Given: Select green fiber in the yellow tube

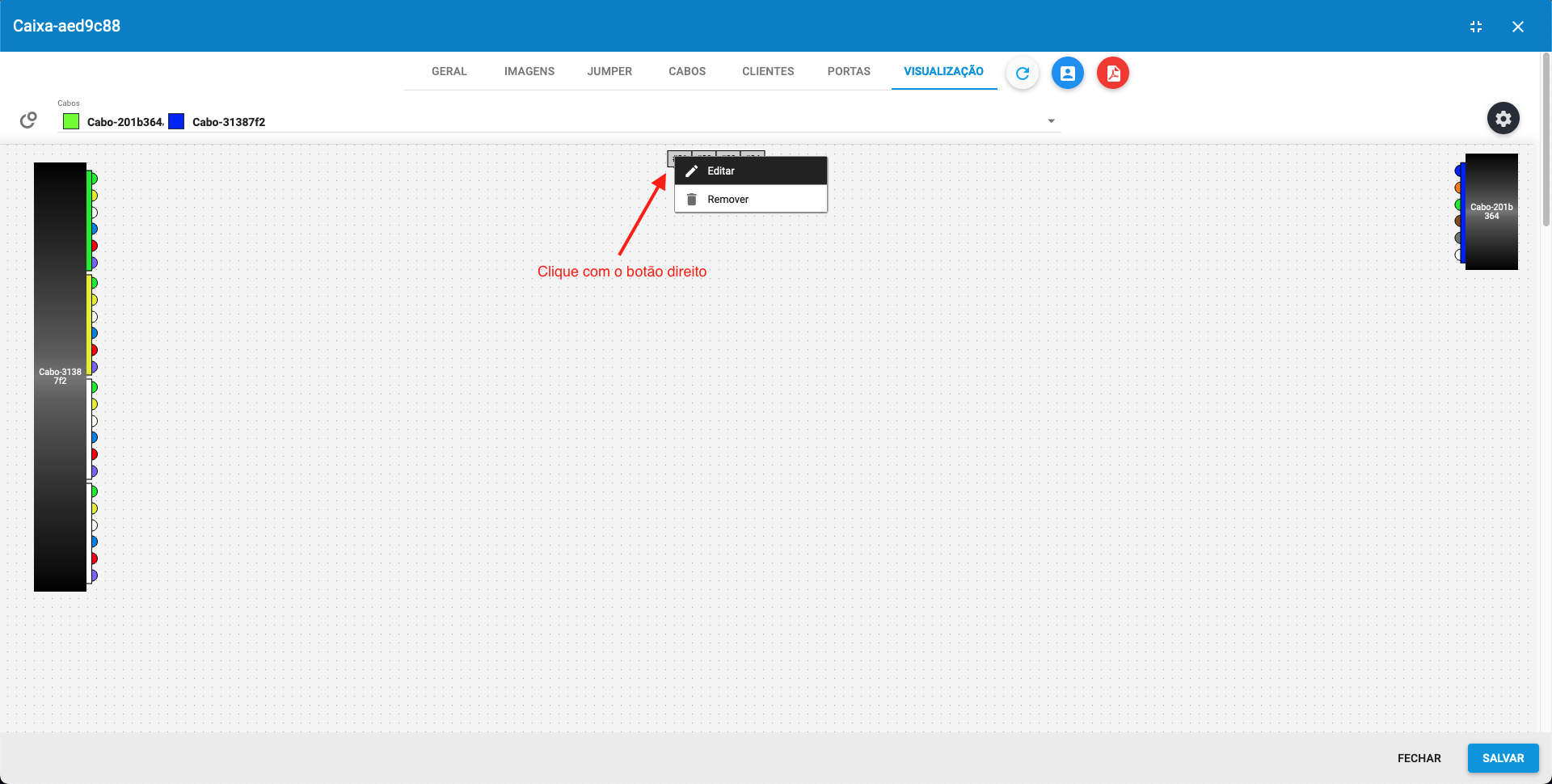Looking at the screenshot, I should tap(94, 283).
